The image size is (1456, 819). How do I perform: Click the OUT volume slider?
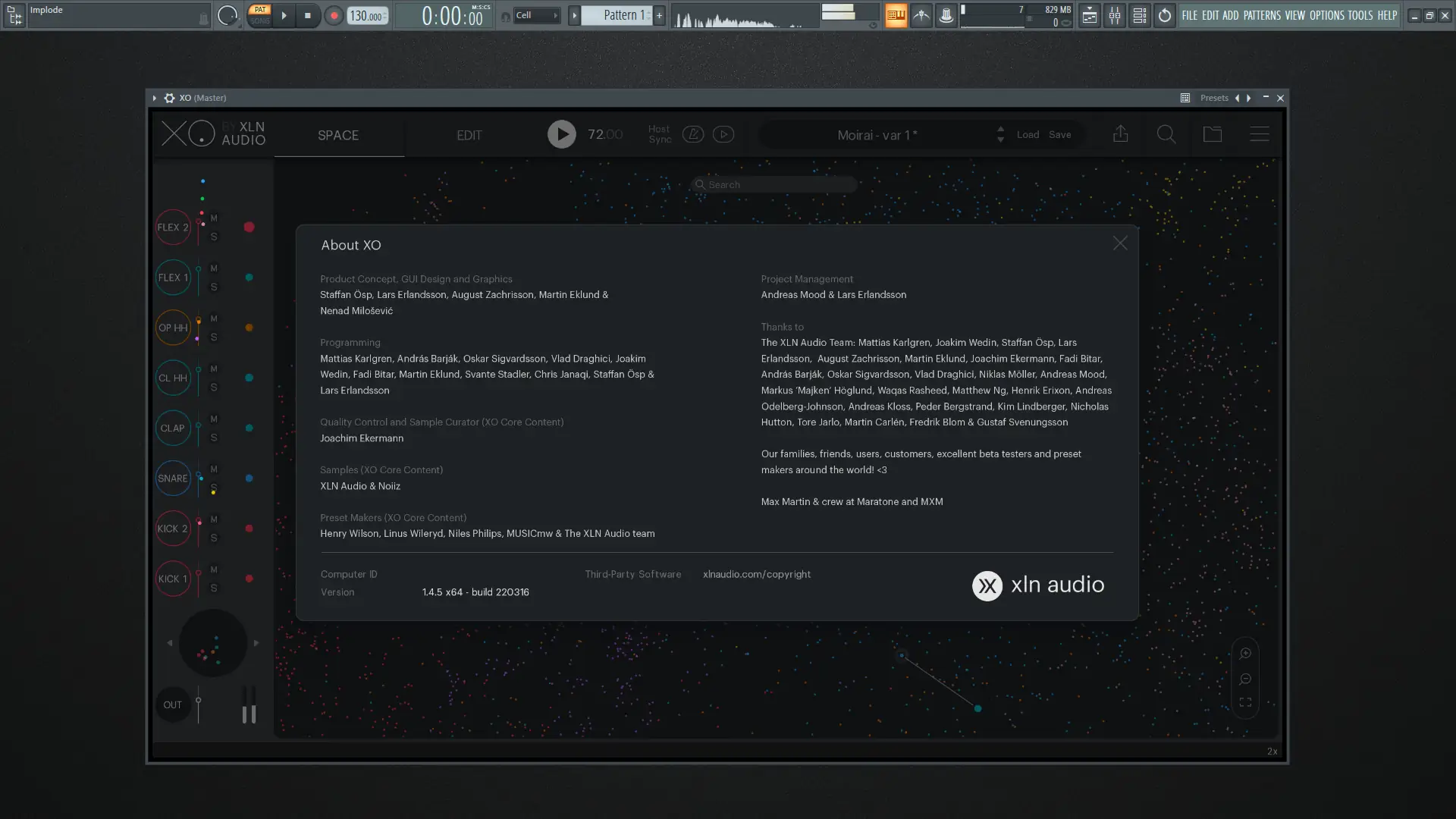point(199,701)
